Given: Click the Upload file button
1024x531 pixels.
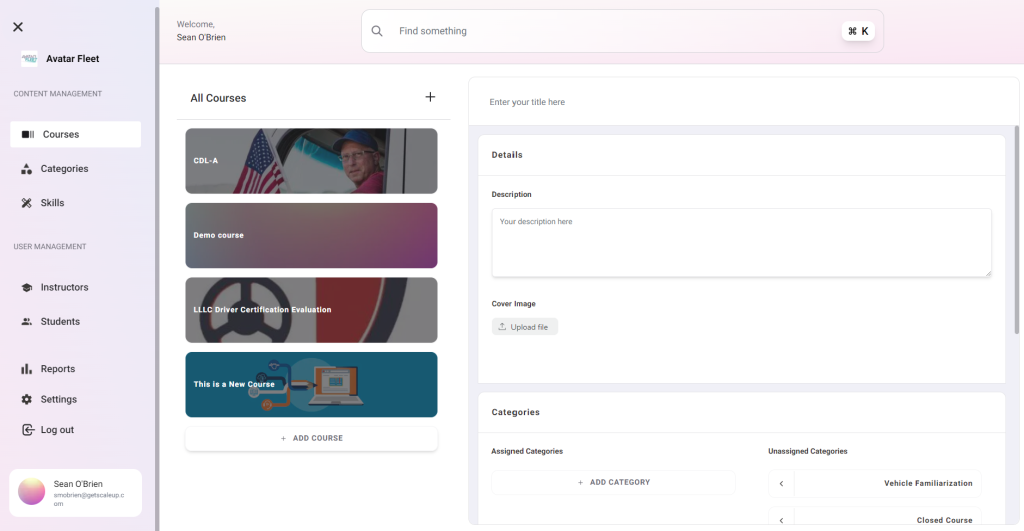Looking at the screenshot, I should (x=524, y=327).
